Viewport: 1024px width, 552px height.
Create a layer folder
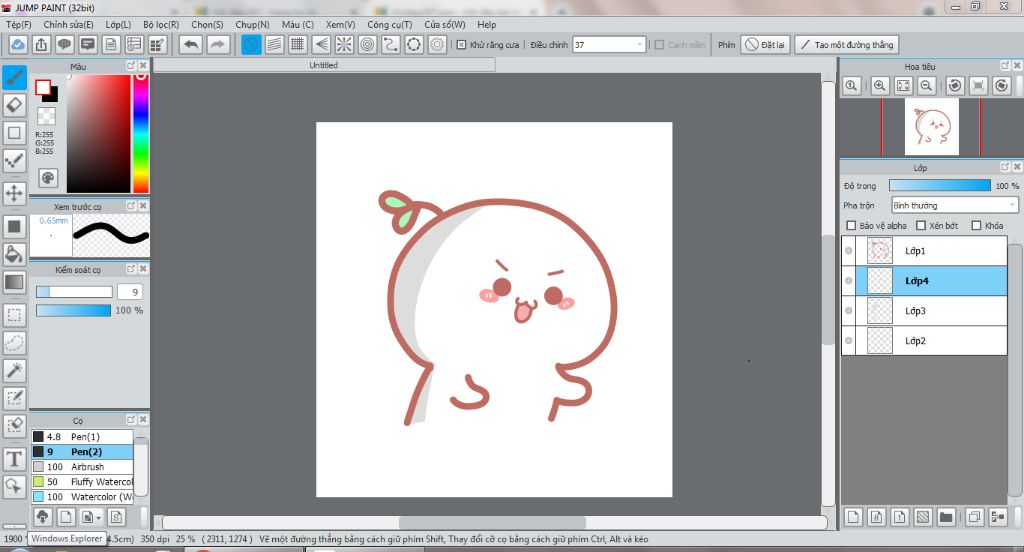(x=946, y=517)
